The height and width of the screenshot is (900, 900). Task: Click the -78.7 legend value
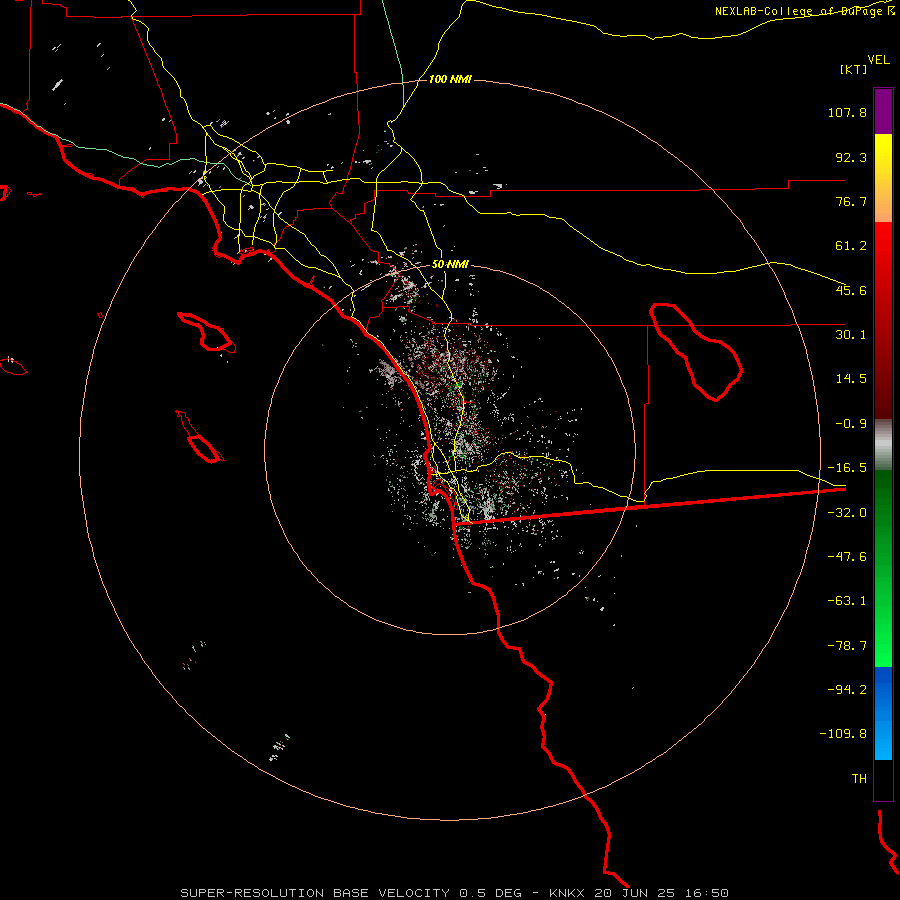(847, 646)
